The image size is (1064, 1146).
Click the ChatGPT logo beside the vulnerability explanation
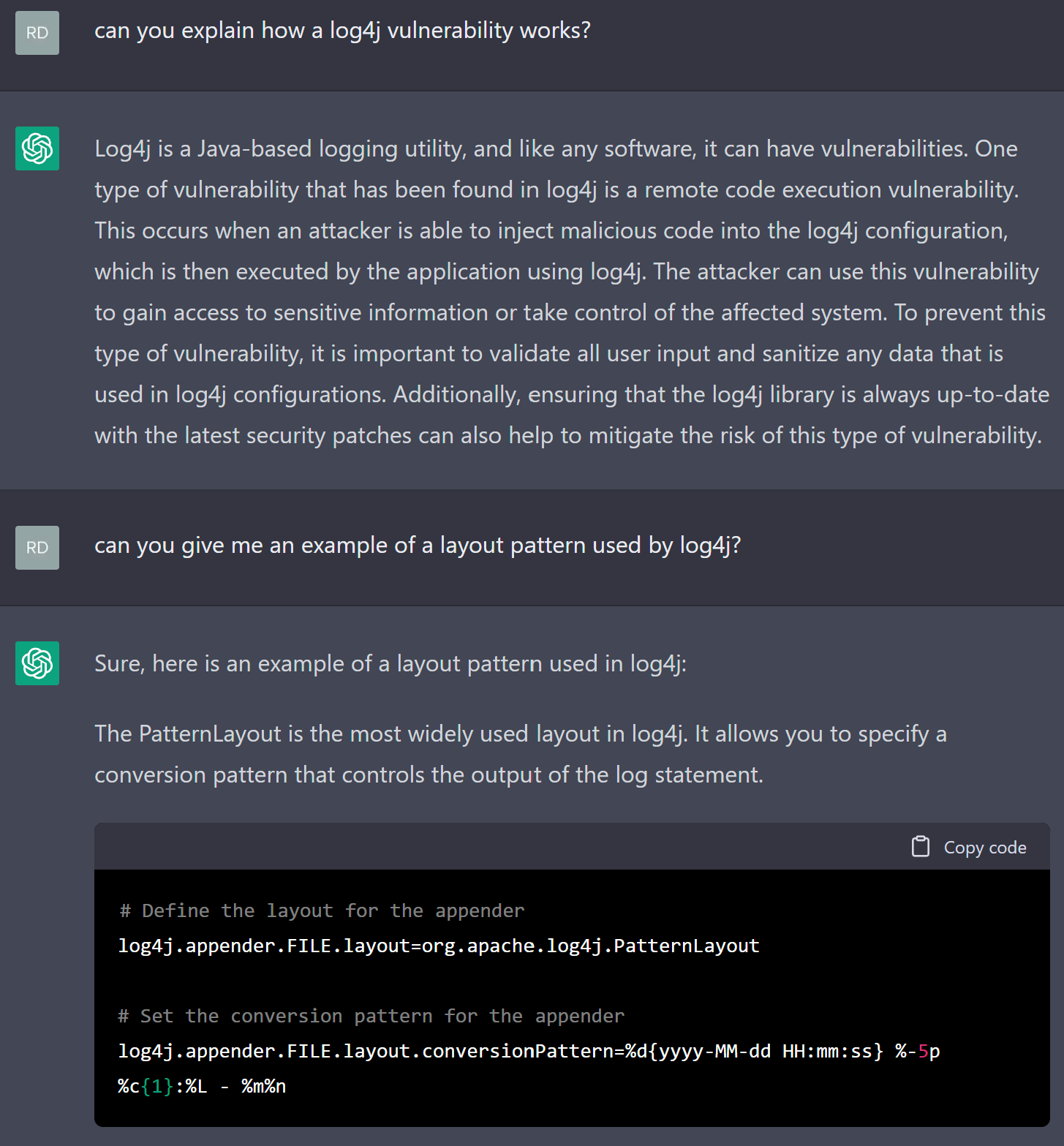(37, 148)
